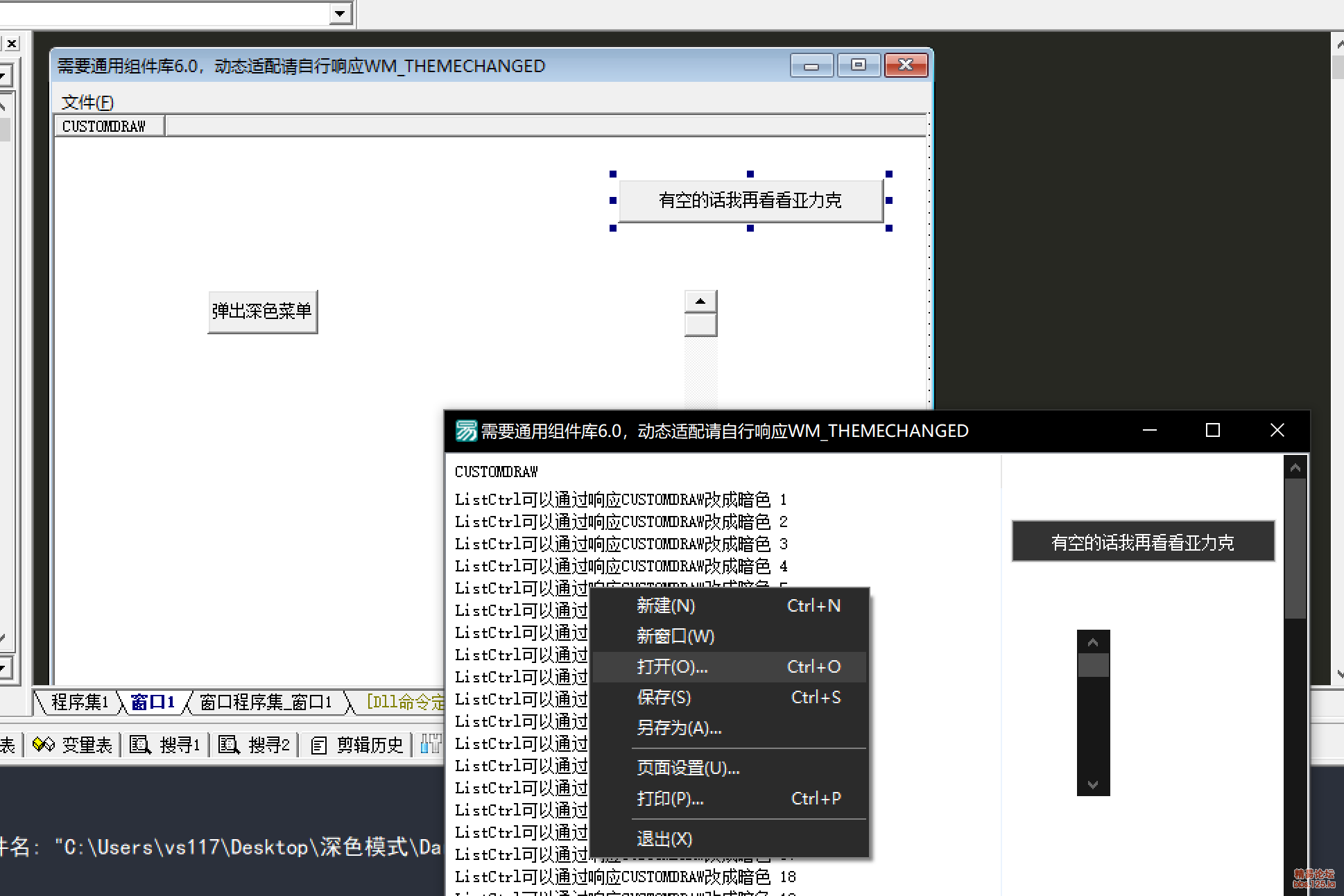Maximize the light designer window
Image resolution: width=1344 pixels, height=896 pixels.
(859, 65)
